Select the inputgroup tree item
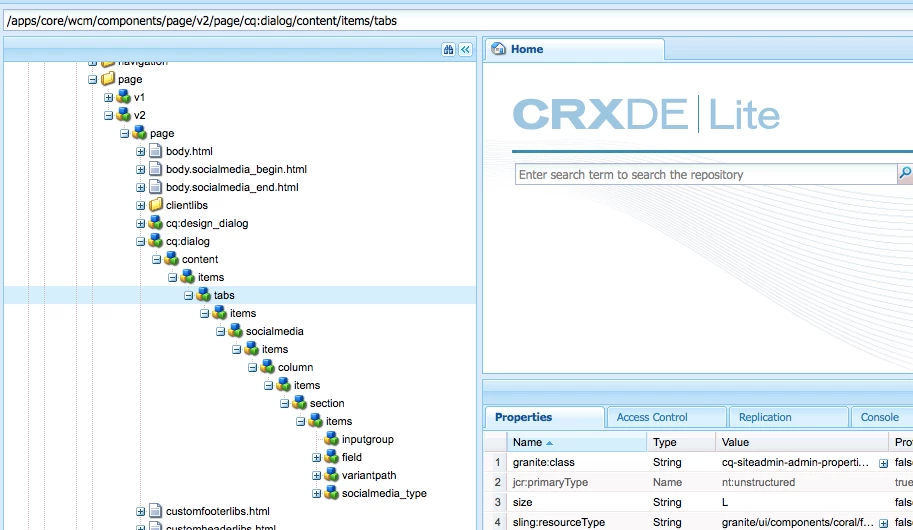 click(x=367, y=439)
